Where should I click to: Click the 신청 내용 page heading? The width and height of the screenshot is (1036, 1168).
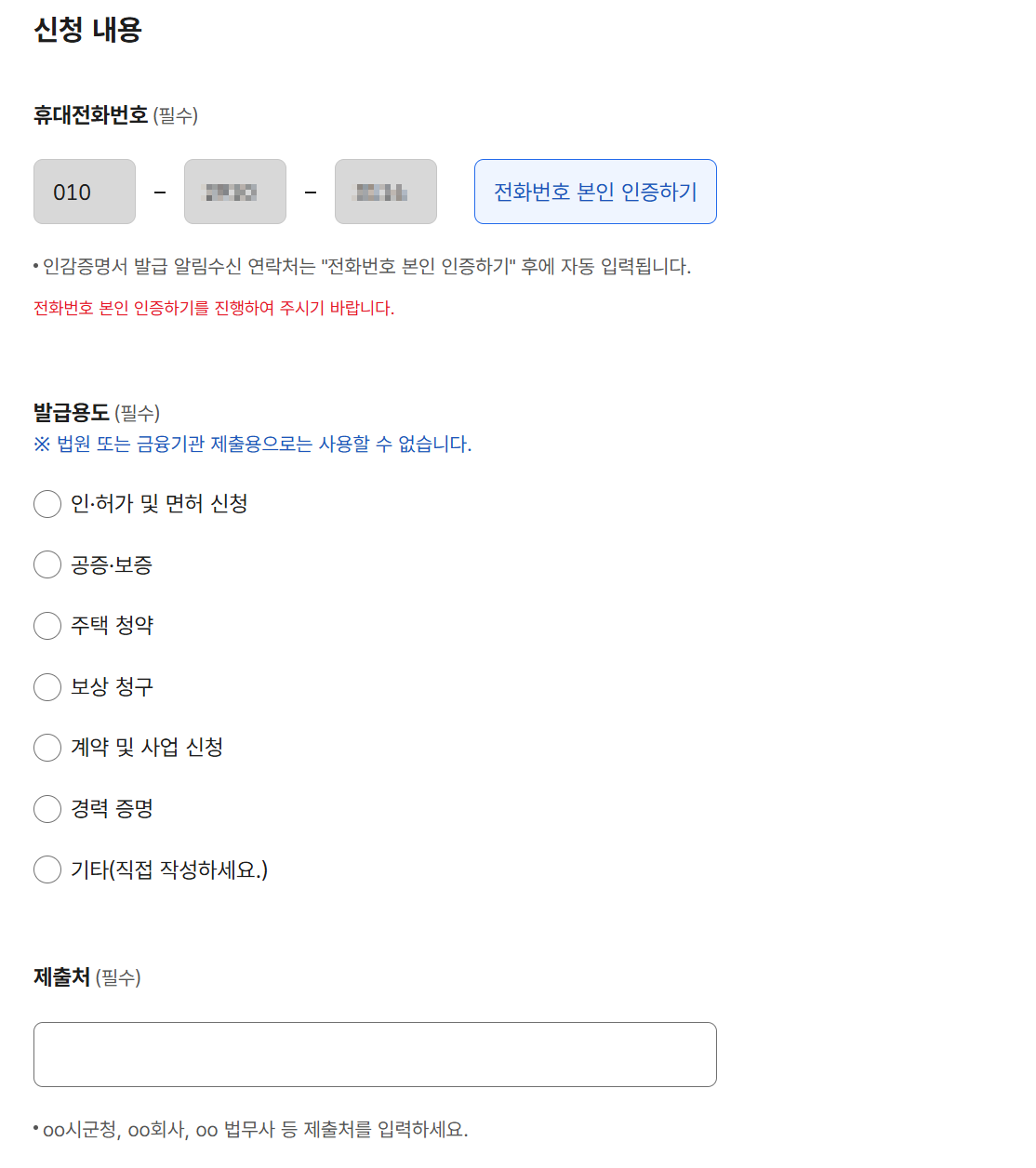[87, 30]
